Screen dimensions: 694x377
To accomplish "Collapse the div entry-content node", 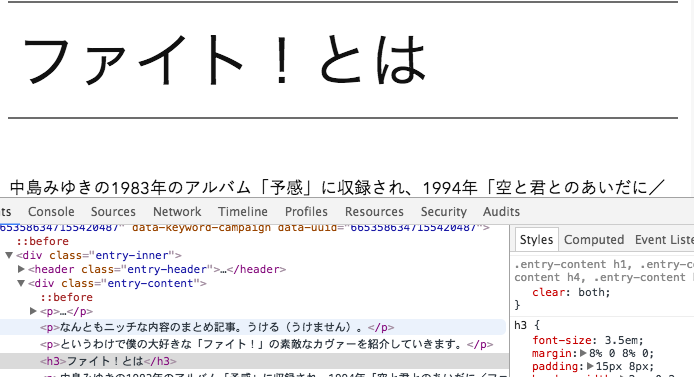I will pyautogui.click(x=21, y=283).
